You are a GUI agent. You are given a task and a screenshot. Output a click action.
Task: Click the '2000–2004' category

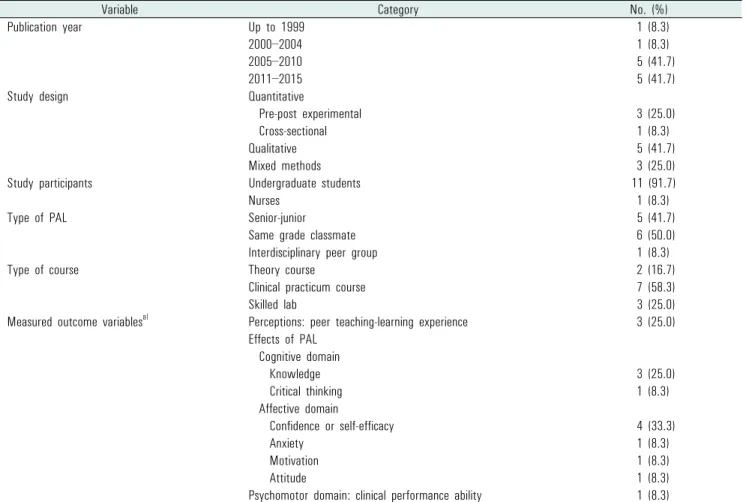coord(275,45)
